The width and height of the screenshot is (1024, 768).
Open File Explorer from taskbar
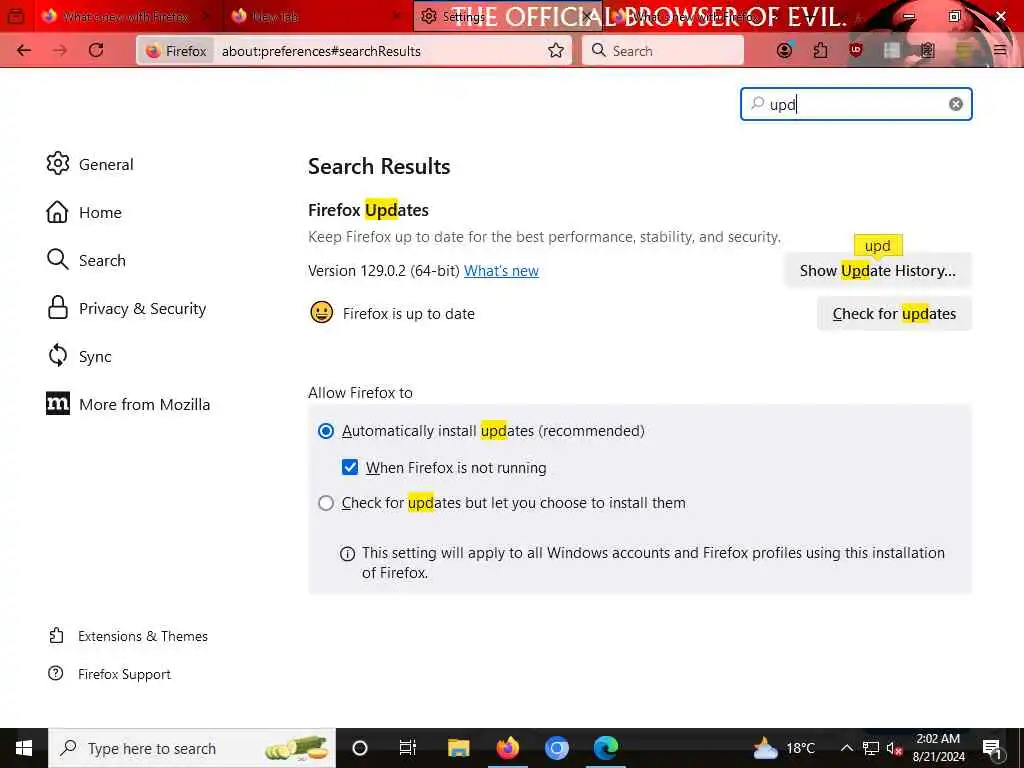[x=458, y=748]
